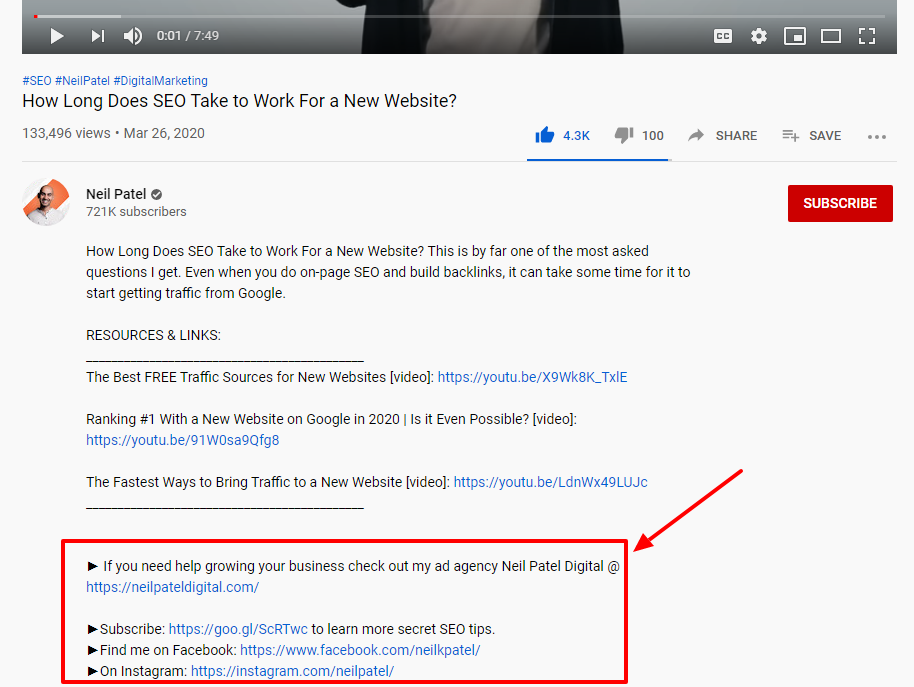The height and width of the screenshot is (687, 914).
Task: Visit neilpateldigital.com link
Action: point(173,587)
